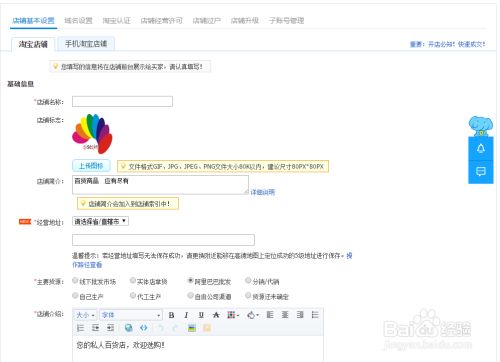Screen dimensions: 500x362
Task: Switch to the 店铺经营许可 tab
Action: (x=162, y=21)
